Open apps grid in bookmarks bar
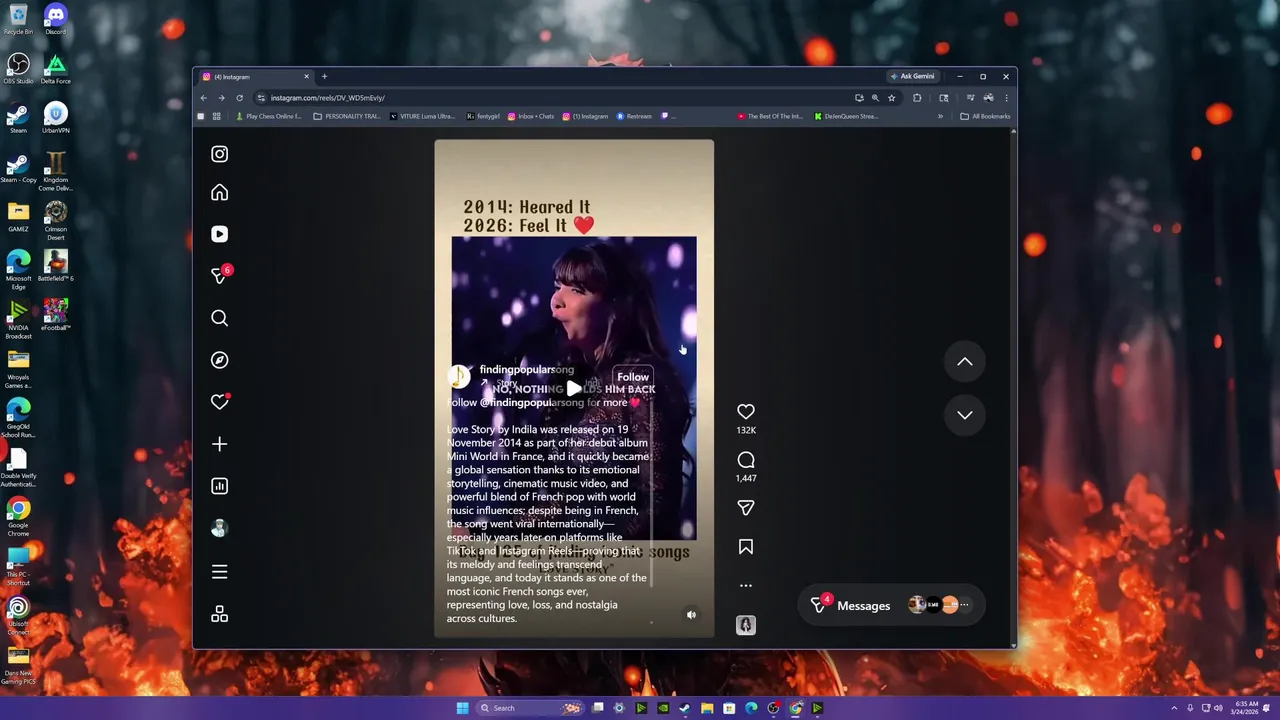 pyautogui.click(x=216, y=116)
